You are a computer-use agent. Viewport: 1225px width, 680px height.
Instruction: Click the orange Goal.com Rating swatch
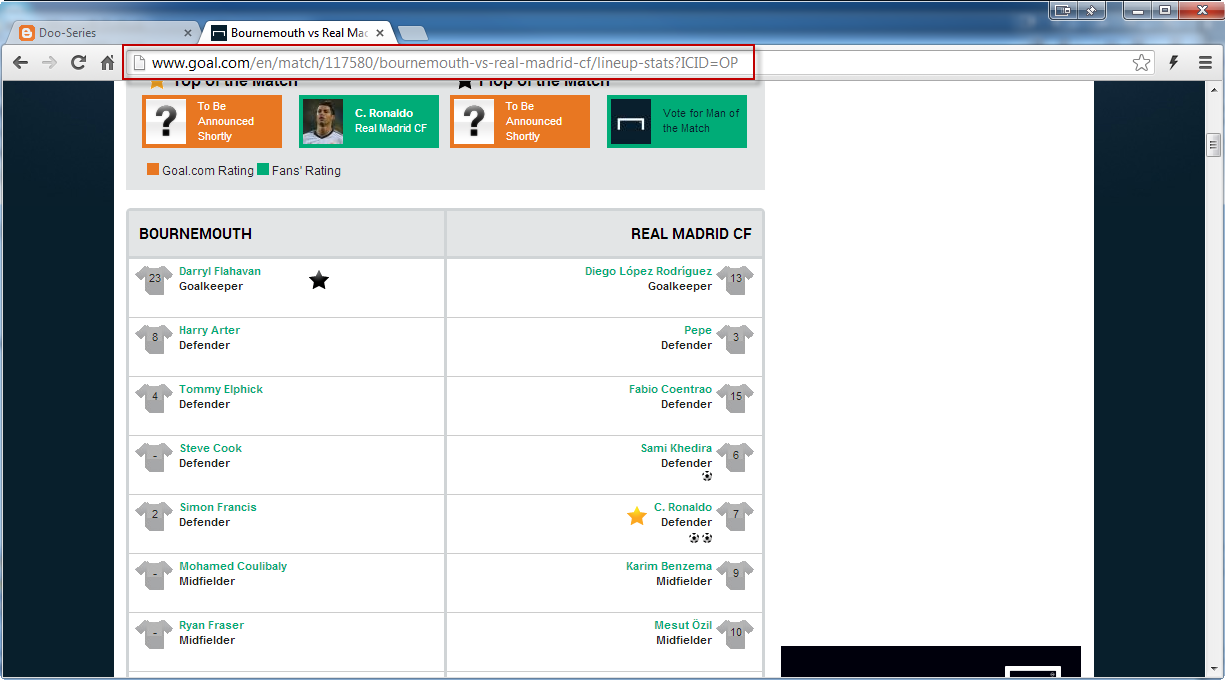pos(153,170)
